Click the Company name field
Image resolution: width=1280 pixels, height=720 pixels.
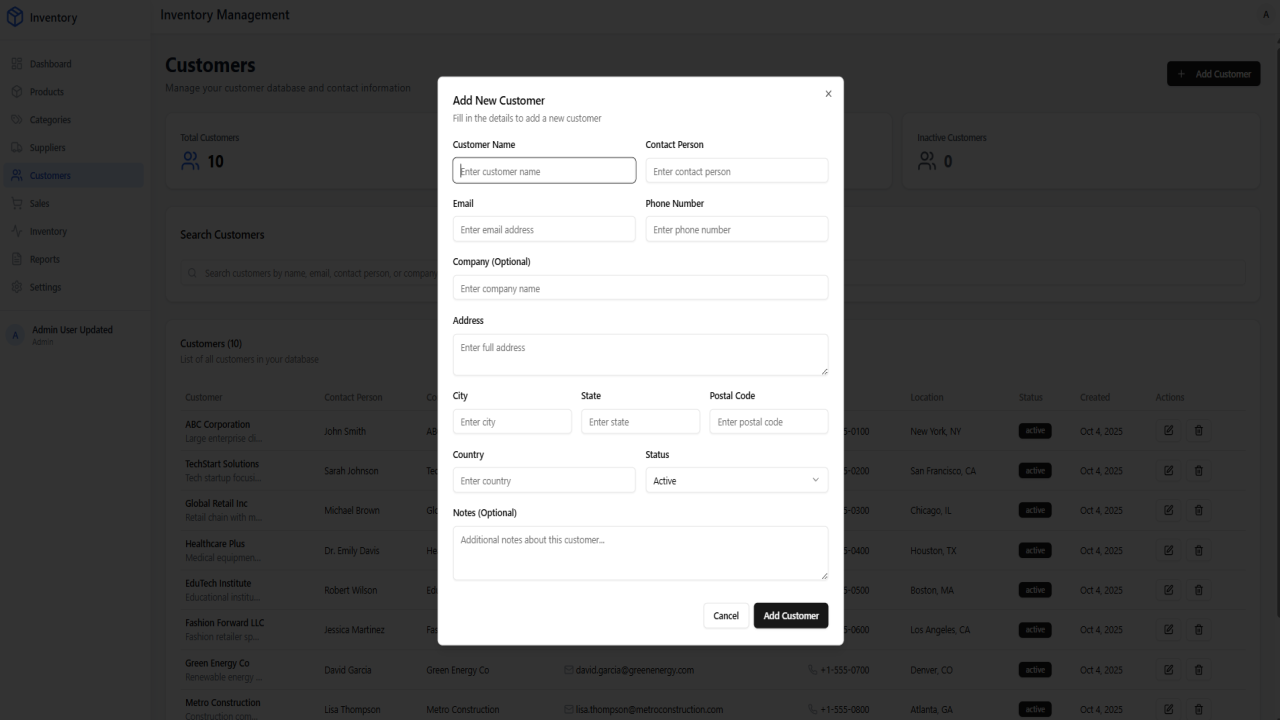tap(641, 288)
